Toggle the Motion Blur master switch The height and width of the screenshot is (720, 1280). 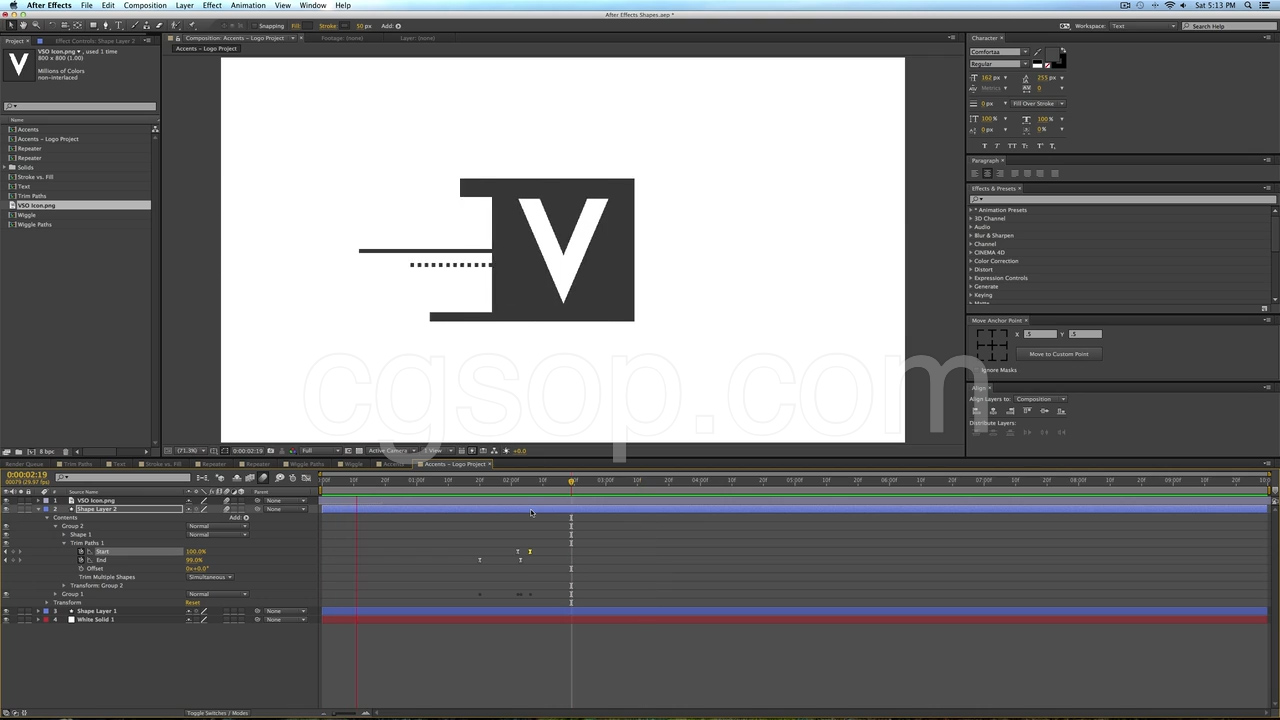pyautogui.click(x=264, y=478)
